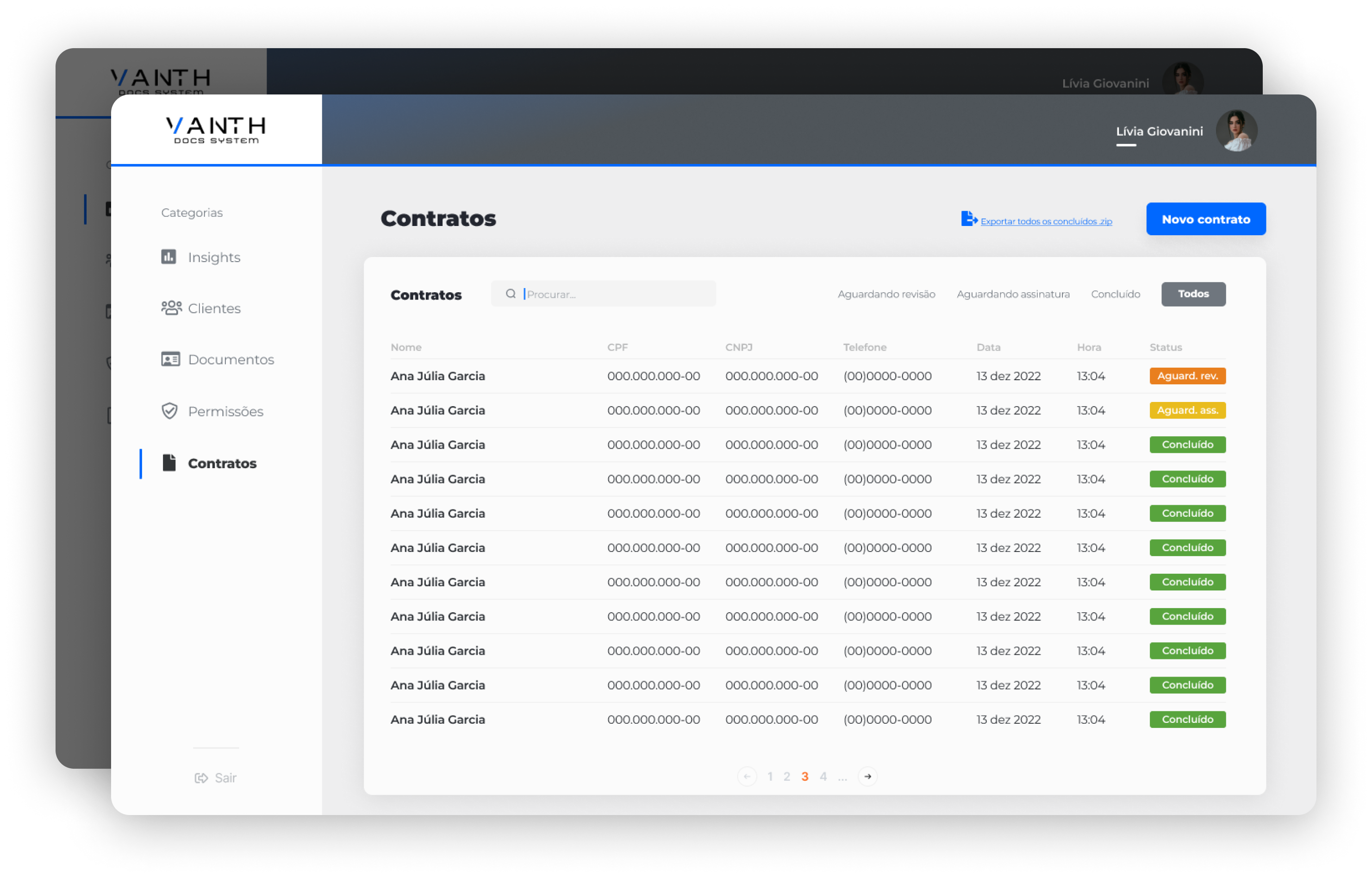
Task: Click the Sair logout icon
Action: click(201, 778)
